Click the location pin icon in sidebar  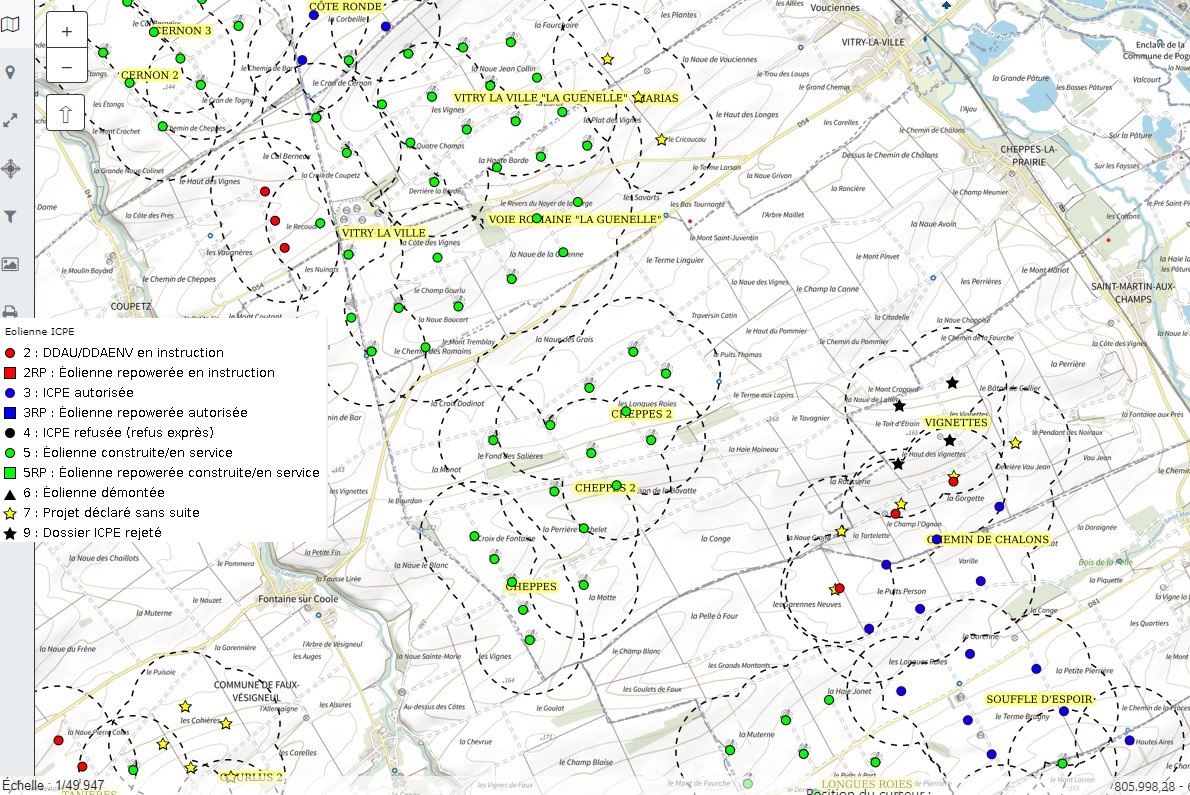[x=10, y=72]
